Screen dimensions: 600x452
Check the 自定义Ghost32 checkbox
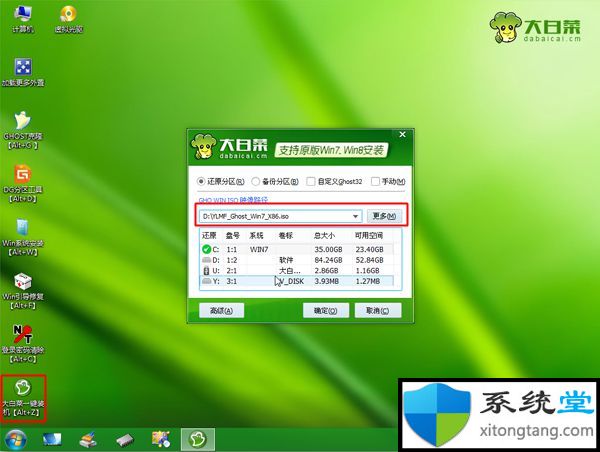311,181
